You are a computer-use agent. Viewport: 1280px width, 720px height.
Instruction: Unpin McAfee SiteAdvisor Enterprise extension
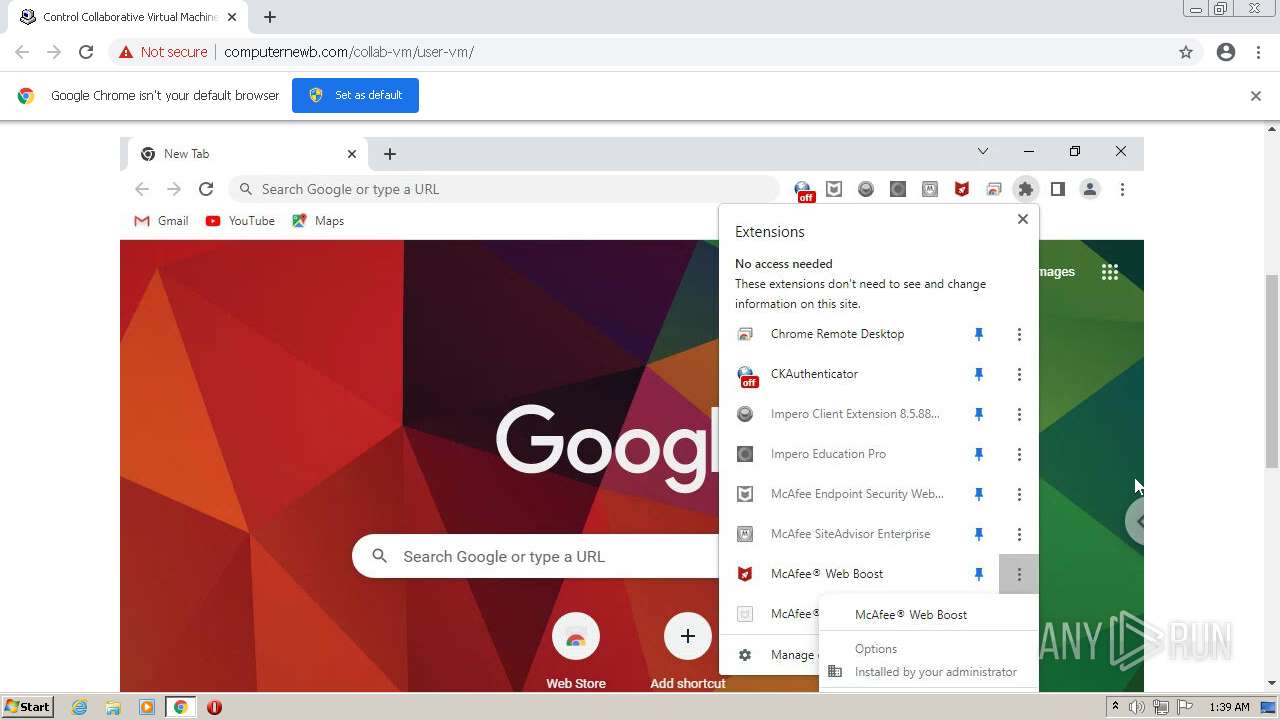[x=979, y=534]
